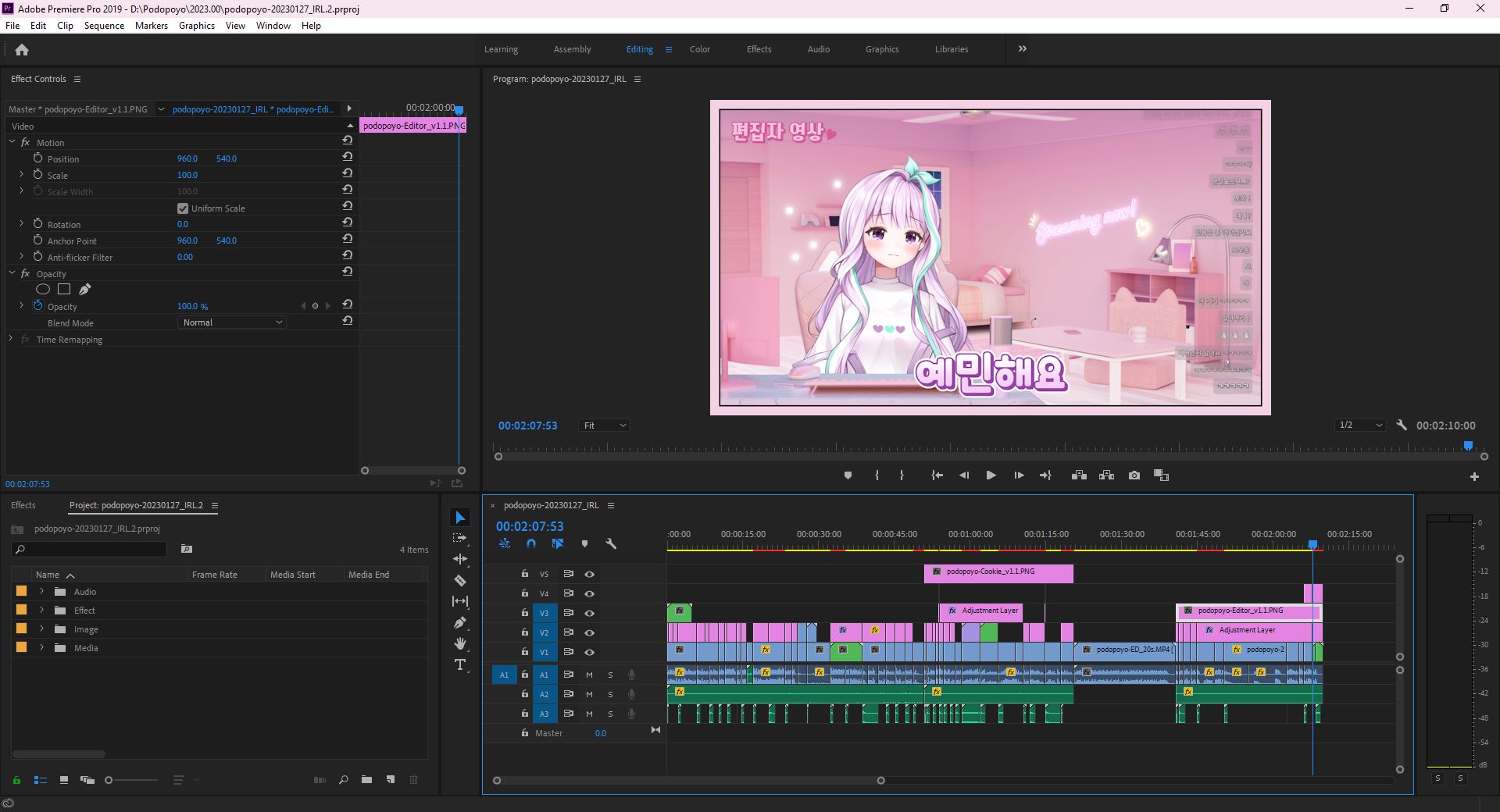Show more workspaces chevron

(1023, 48)
